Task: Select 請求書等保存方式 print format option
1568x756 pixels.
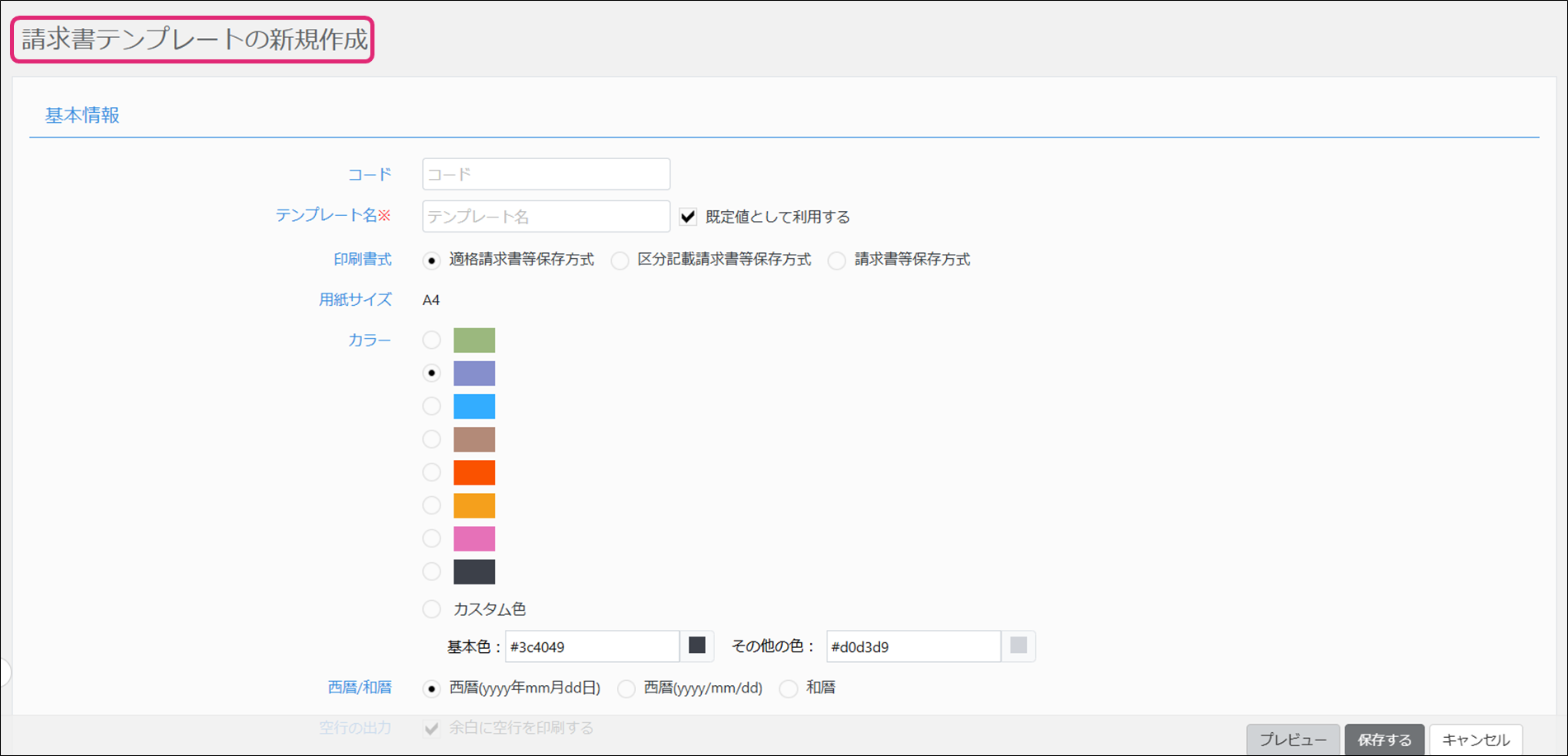Action: [x=837, y=261]
